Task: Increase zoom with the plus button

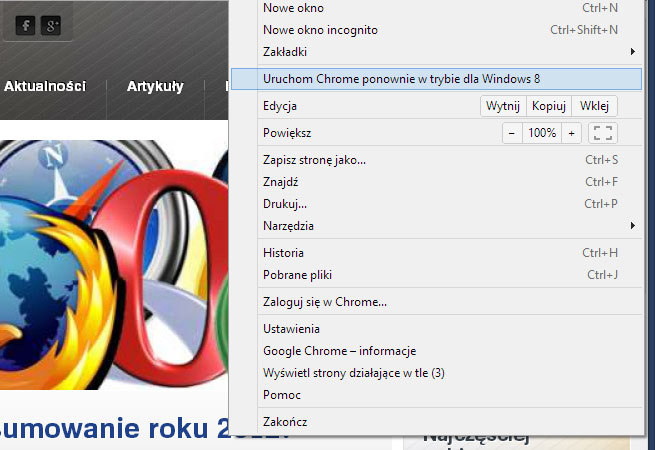Action: [x=571, y=133]
